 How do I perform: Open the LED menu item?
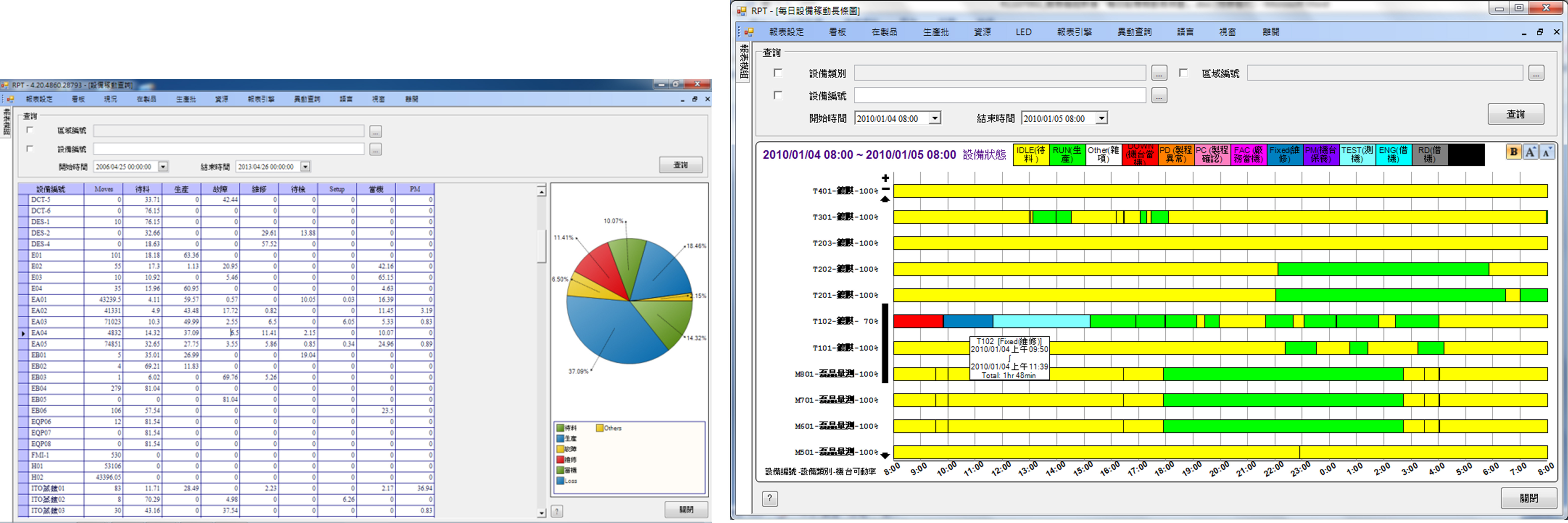click(1023, 32)
